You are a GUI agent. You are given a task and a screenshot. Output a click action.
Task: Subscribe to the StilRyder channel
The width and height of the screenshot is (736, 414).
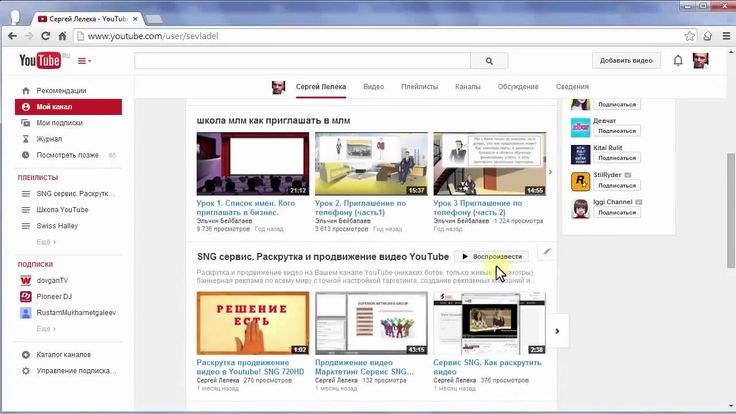618,185
